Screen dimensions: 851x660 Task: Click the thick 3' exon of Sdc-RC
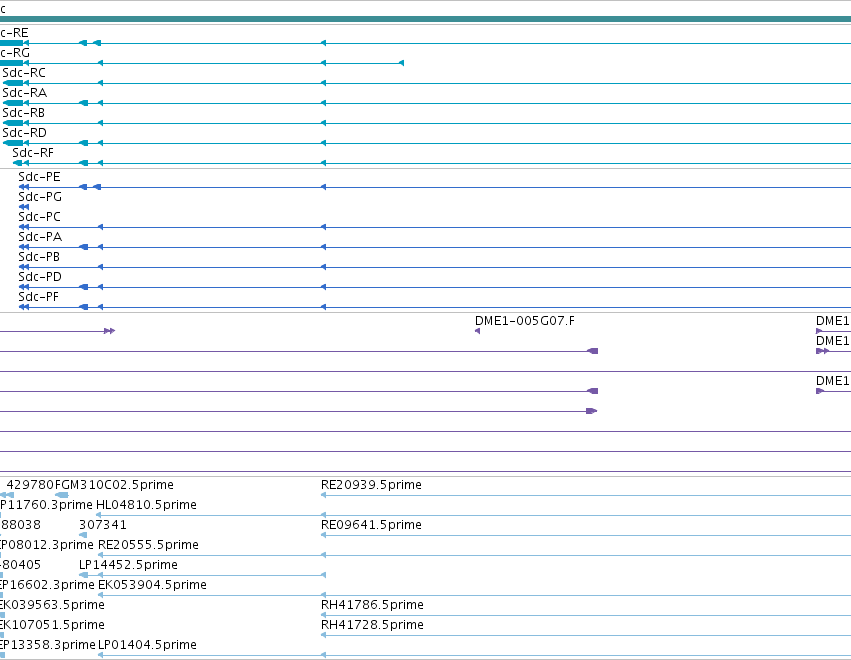[13, 83]
